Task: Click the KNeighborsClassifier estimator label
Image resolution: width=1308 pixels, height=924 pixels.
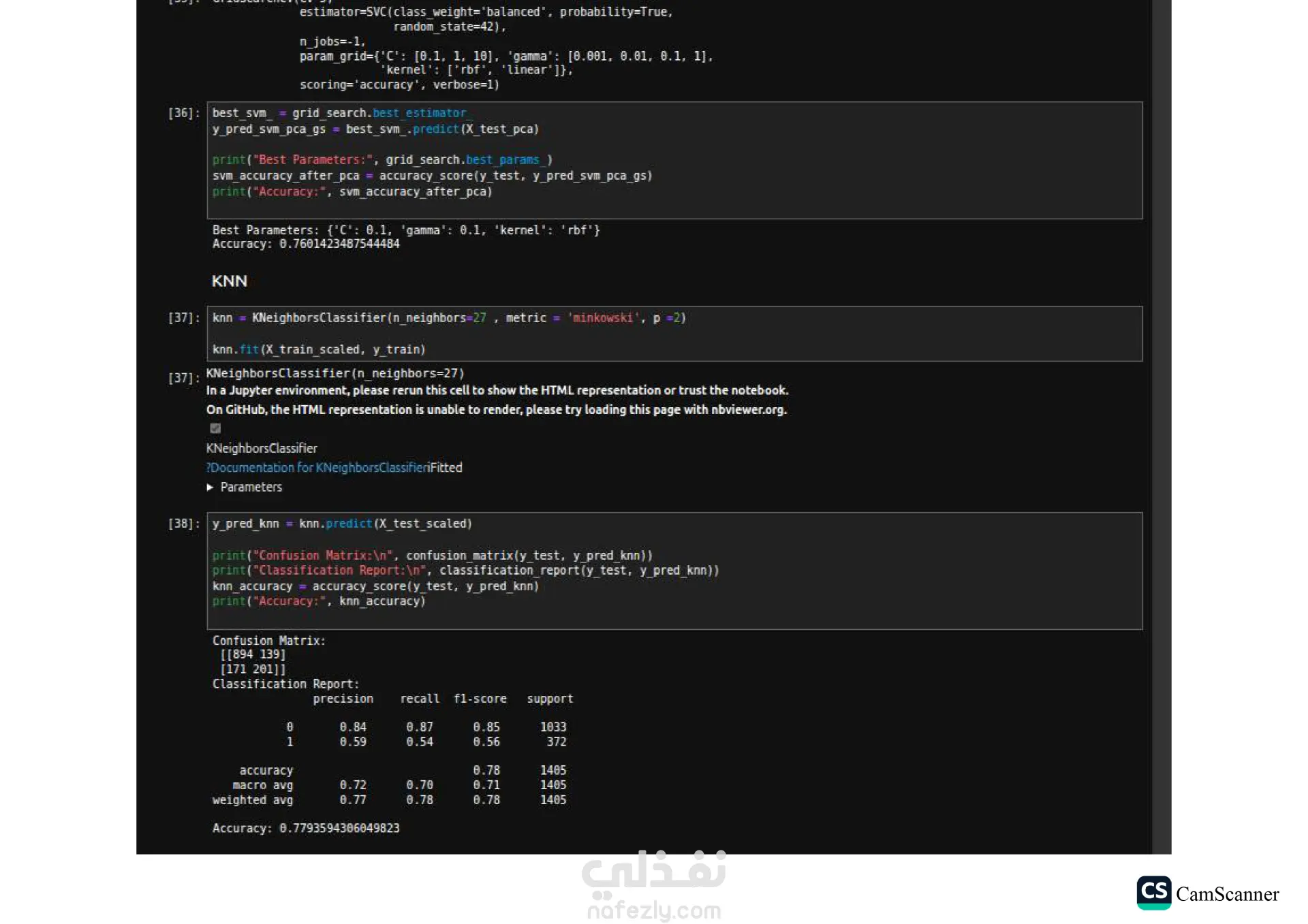Action: (x=262, y=449)
